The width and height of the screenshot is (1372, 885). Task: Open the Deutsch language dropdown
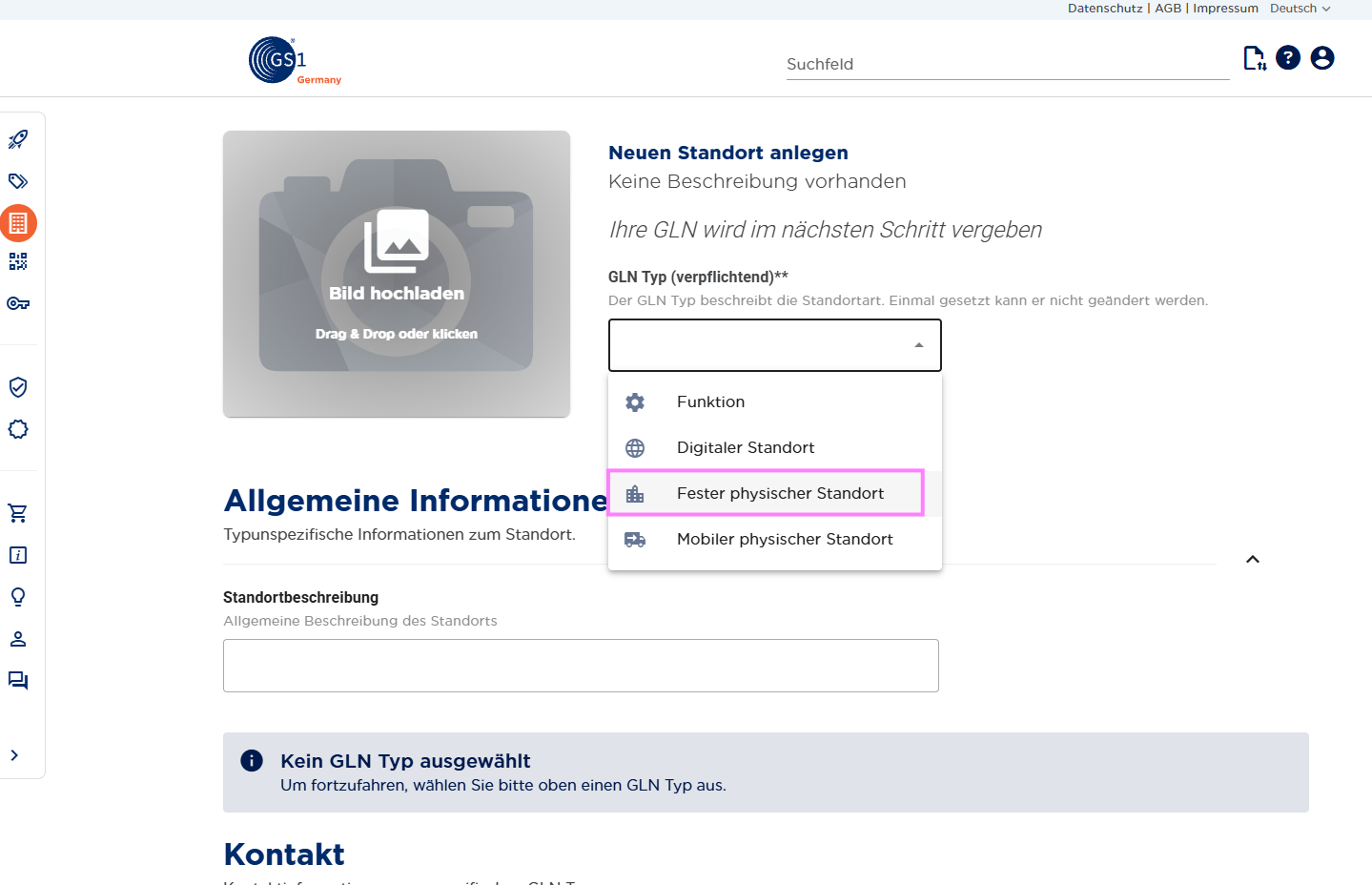click(1300, 9)
